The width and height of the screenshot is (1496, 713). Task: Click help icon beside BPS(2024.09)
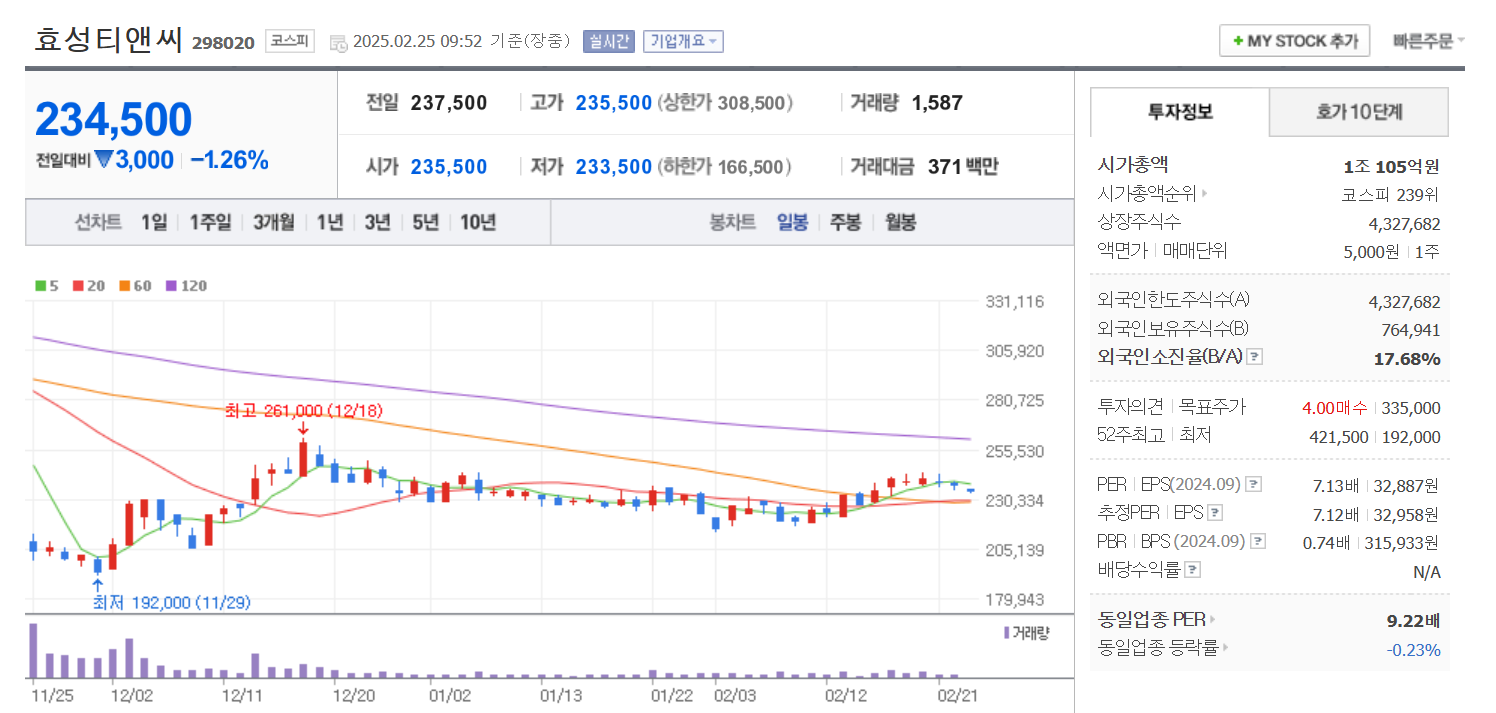pos(1258,541)
